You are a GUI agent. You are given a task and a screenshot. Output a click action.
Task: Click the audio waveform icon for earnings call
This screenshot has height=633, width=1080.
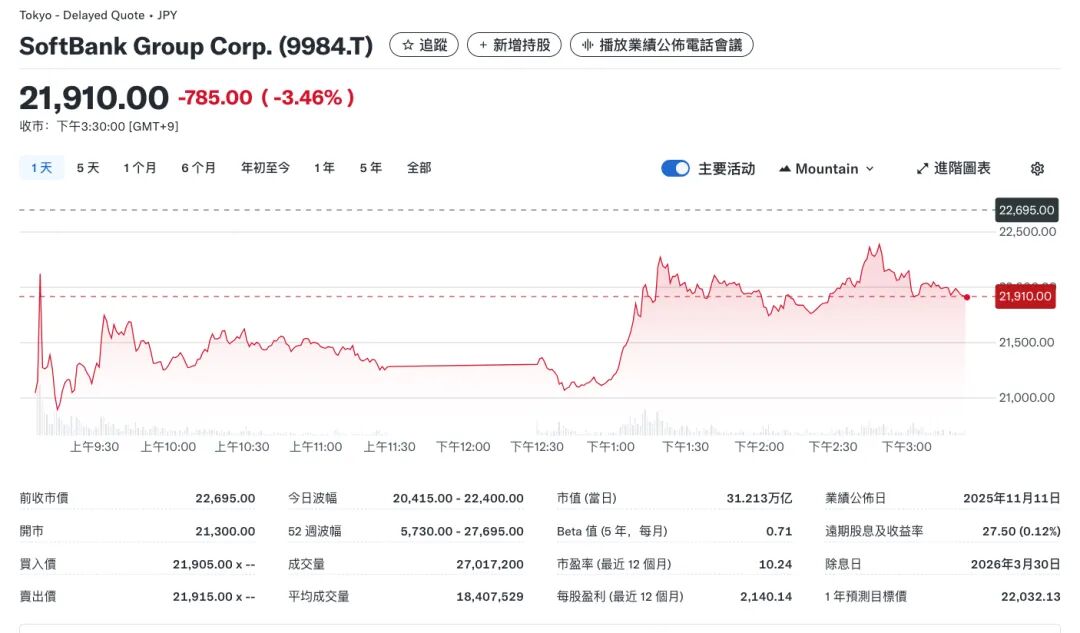coord(587,45)
